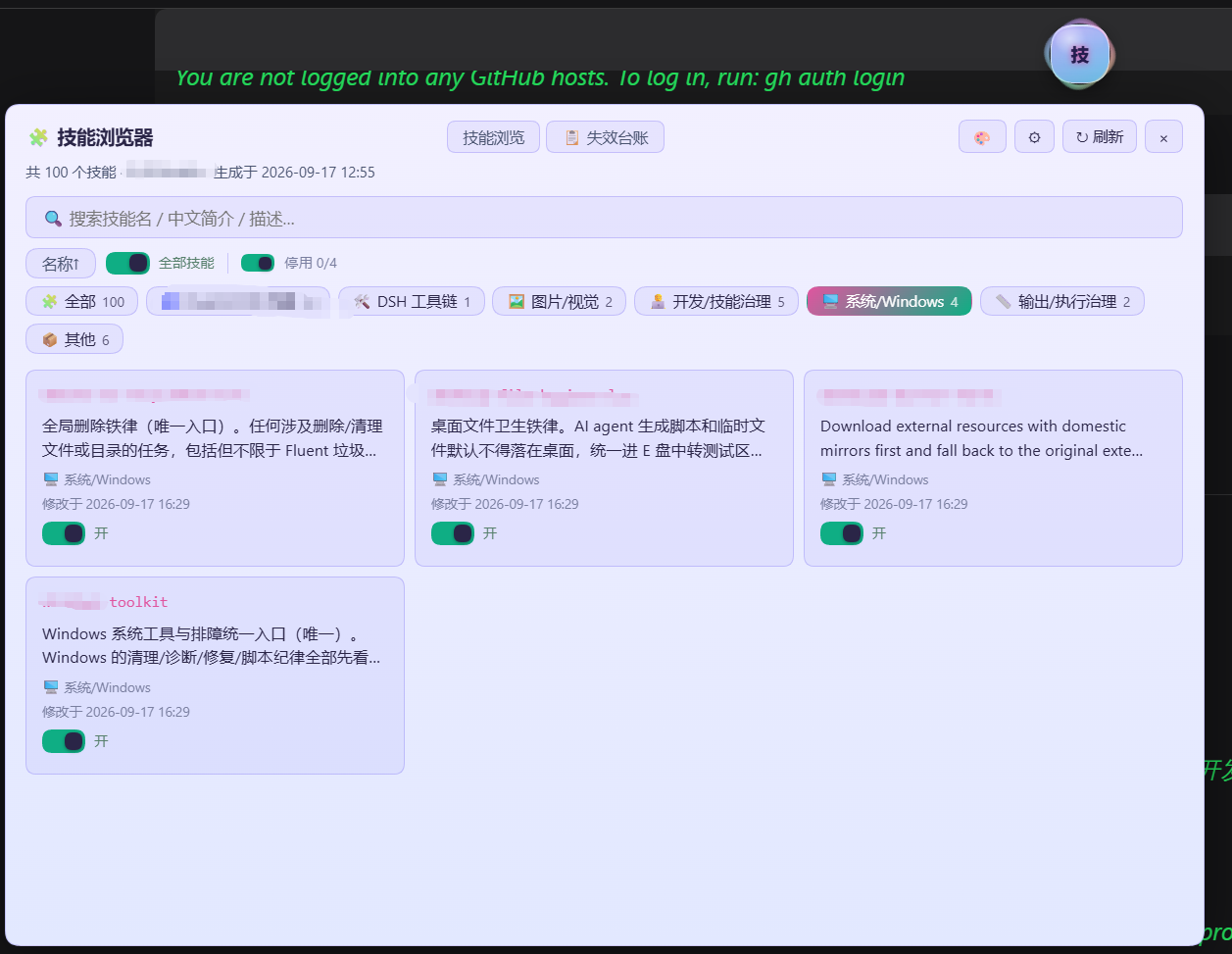The height and width of the screenshot is (954, 1232).
Task: Click the person icon on 开发/技能治理
Action: [x=658, y=302]
